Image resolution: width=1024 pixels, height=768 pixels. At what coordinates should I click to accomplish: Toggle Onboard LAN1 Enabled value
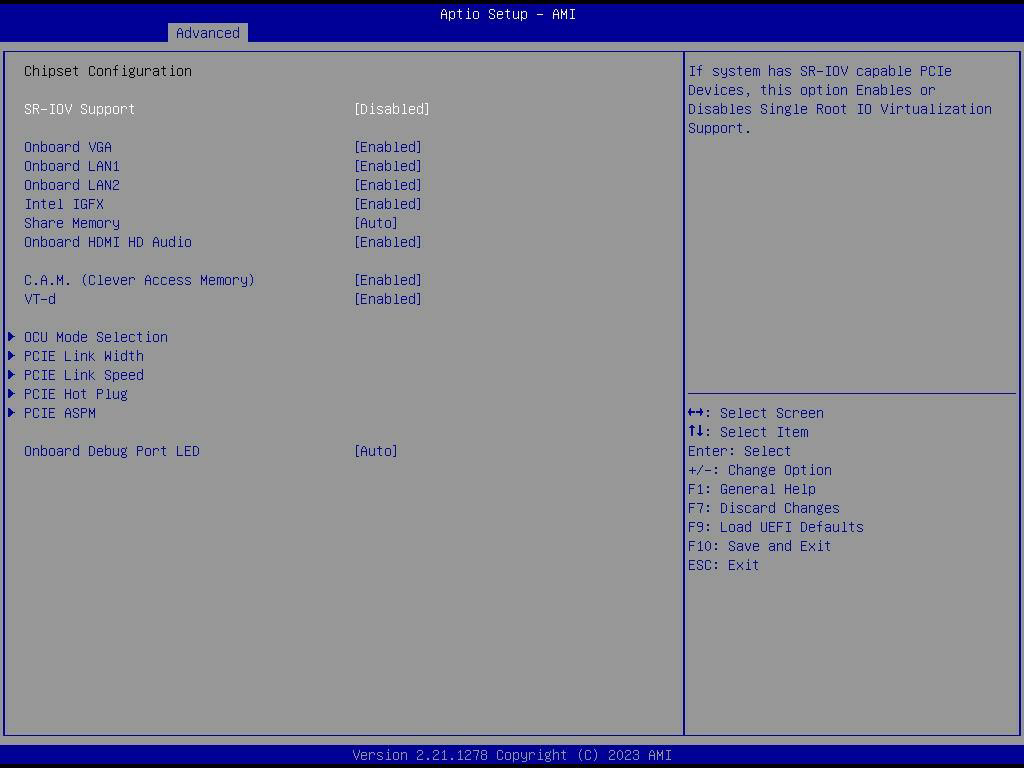[x=387, y=166]
